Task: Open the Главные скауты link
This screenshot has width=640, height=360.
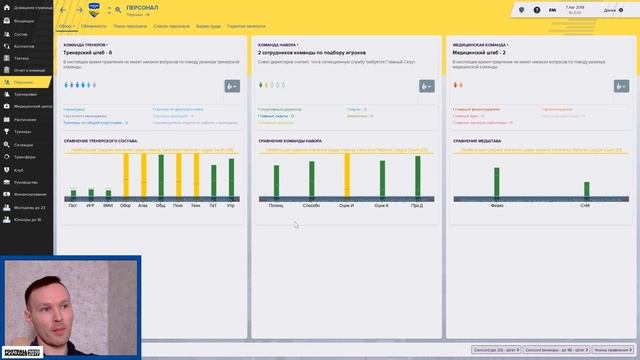Action: click(x=276, y=116)
